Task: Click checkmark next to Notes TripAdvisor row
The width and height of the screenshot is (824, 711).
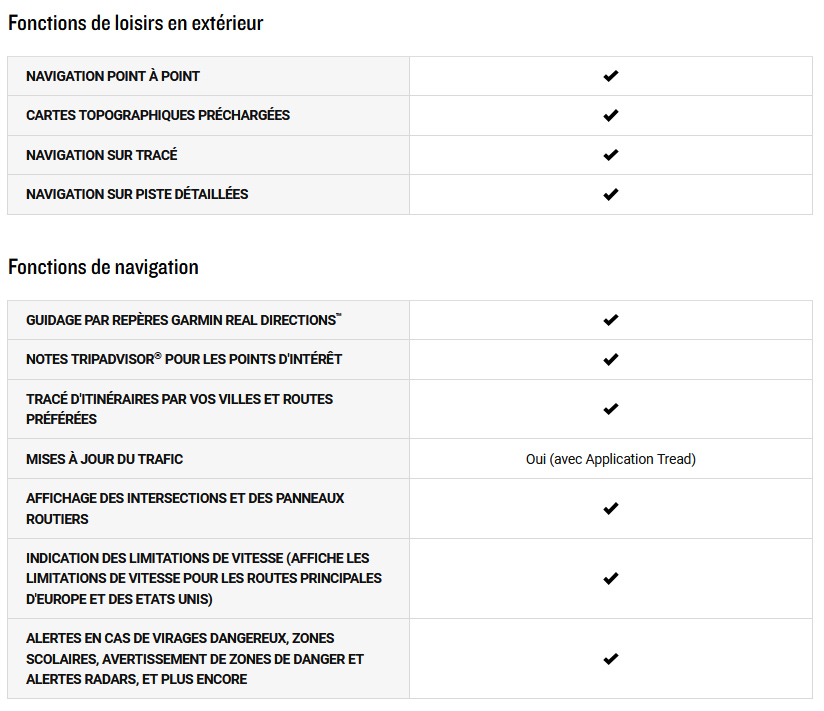Action: point(611,359)
